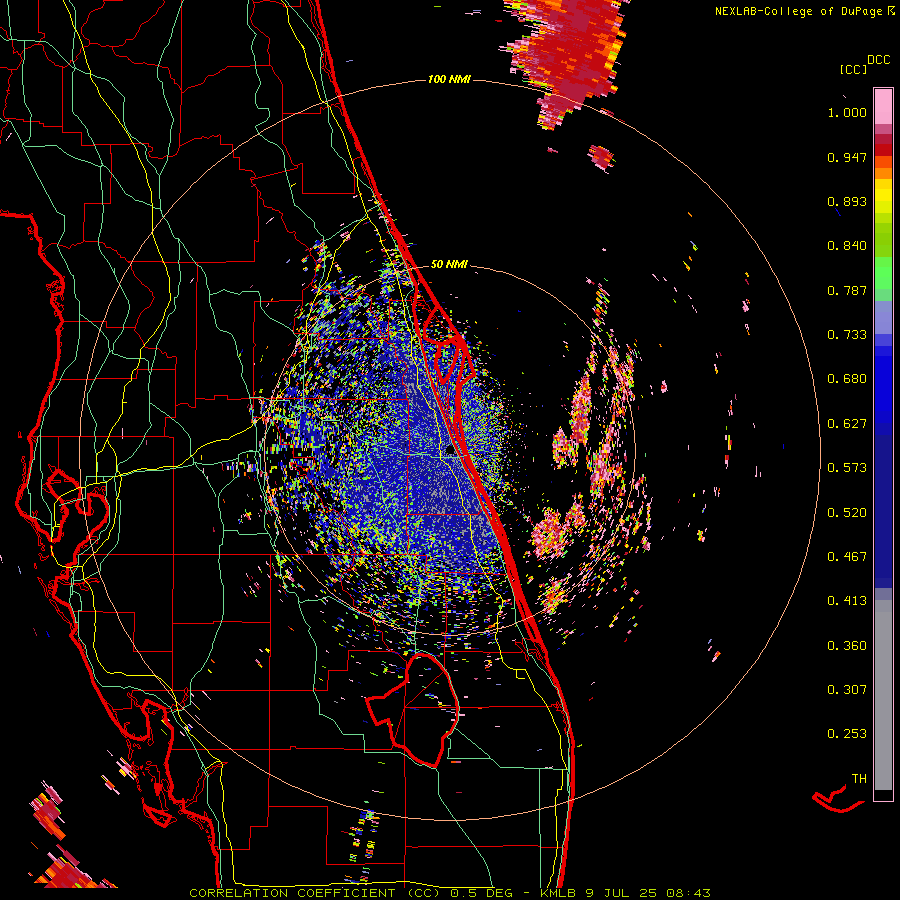Click the 0.627 color scale label

click(x=847, y=424)
